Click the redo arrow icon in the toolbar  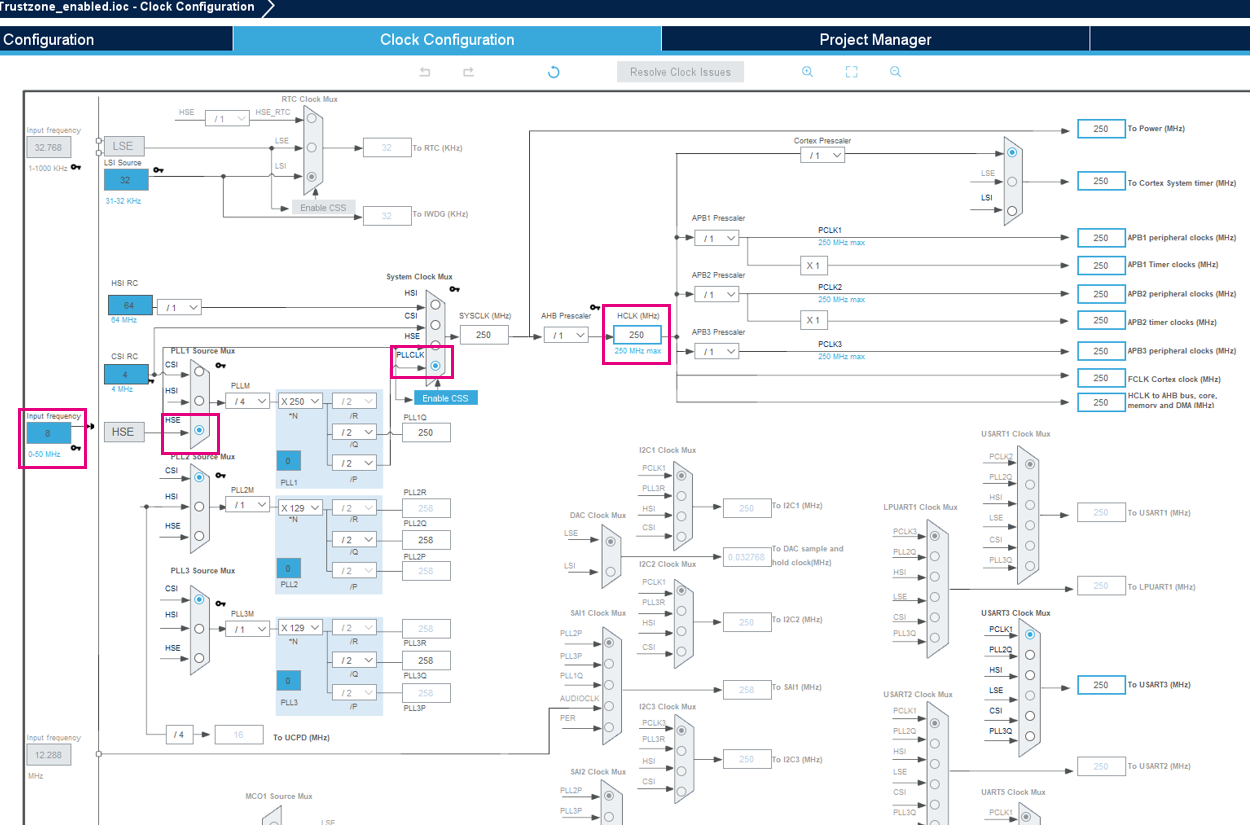[467, 71]
